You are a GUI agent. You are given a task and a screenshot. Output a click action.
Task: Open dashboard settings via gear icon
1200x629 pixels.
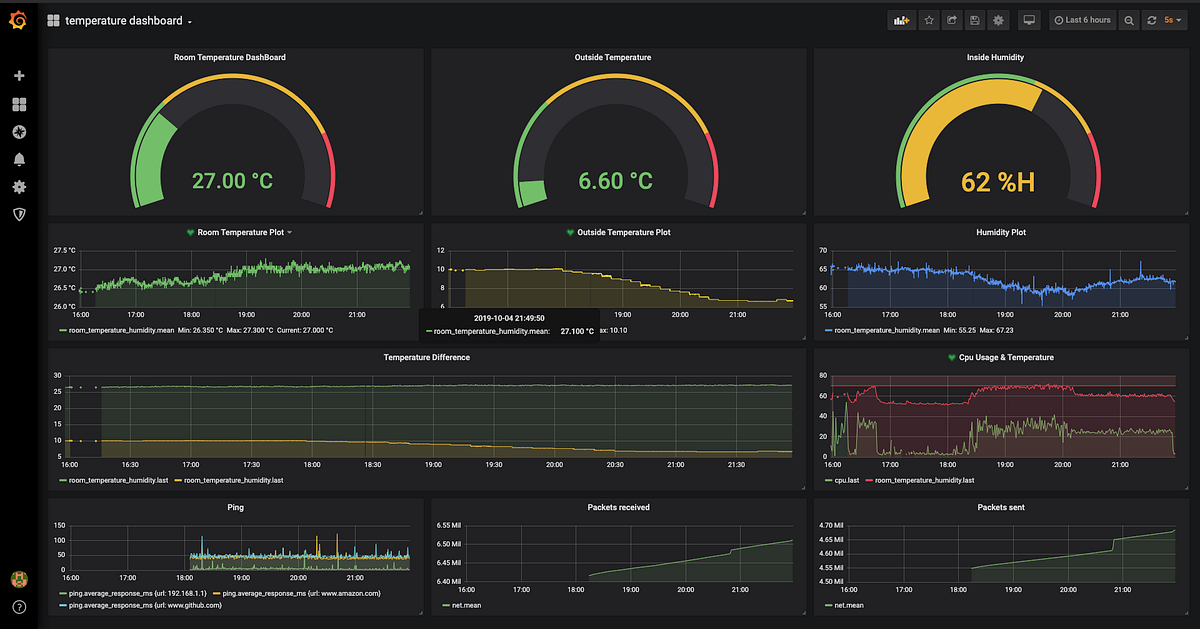pyautogui.click(x=997, y=20)
